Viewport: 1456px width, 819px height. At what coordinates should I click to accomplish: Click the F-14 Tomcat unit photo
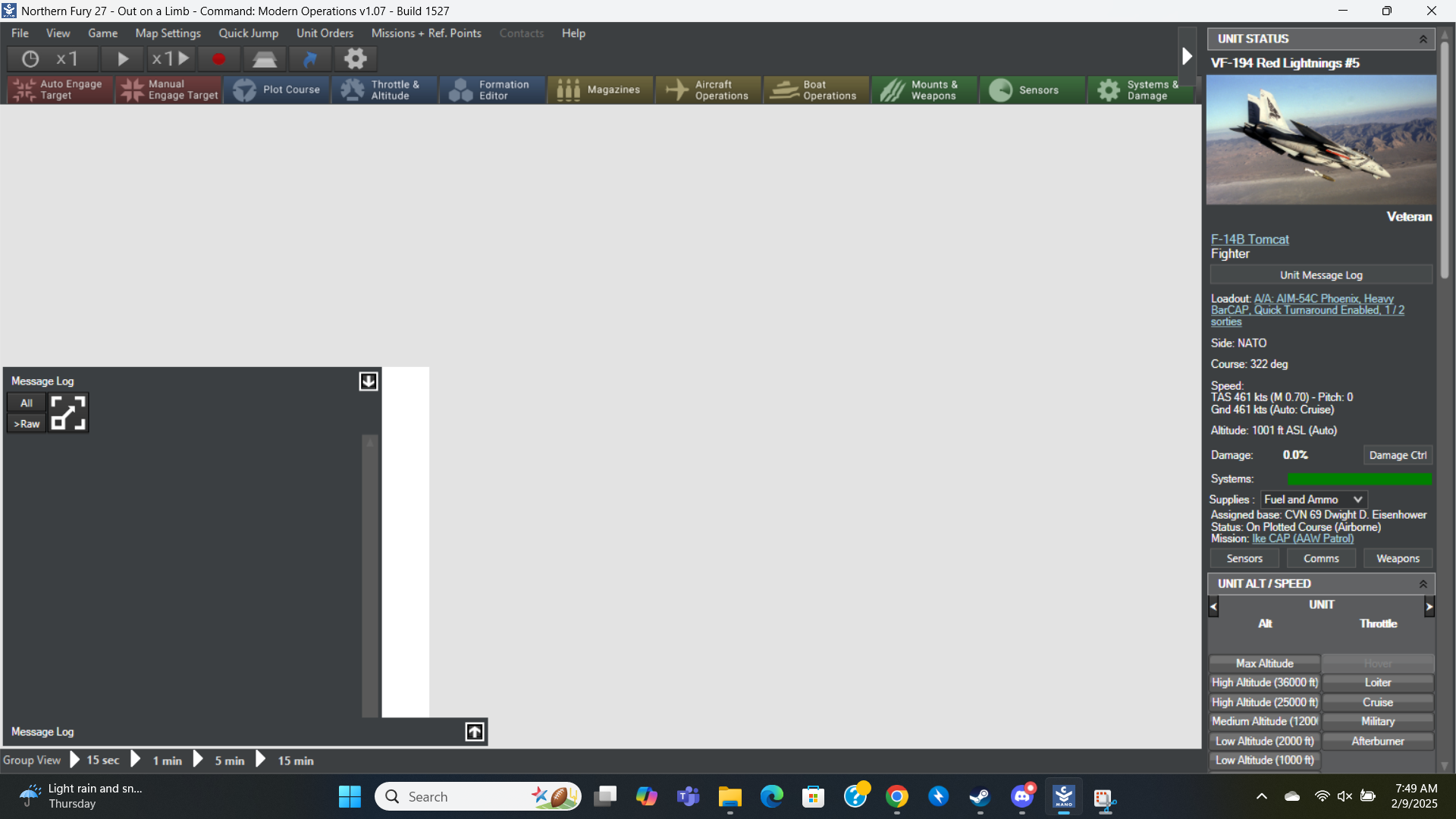[1321, 140]
